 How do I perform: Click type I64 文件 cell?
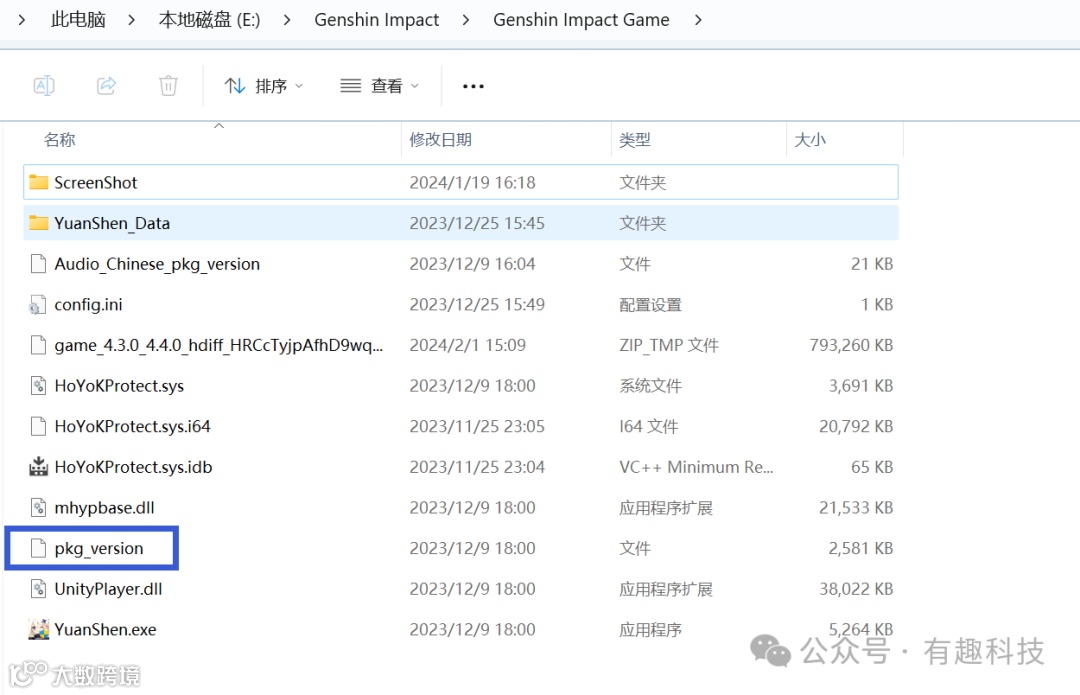[x=649, y=426]
